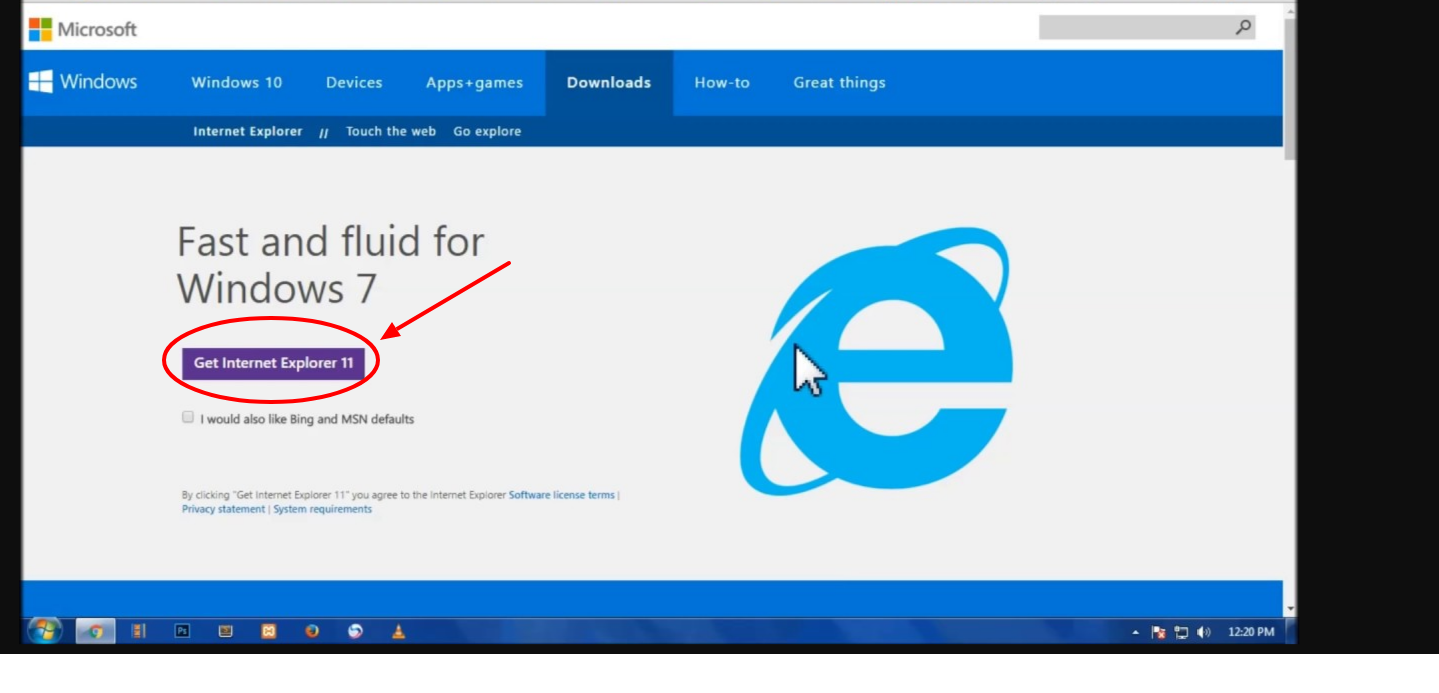Open the How-to menu item
1439x693 pixels.
tap(722, 83)
